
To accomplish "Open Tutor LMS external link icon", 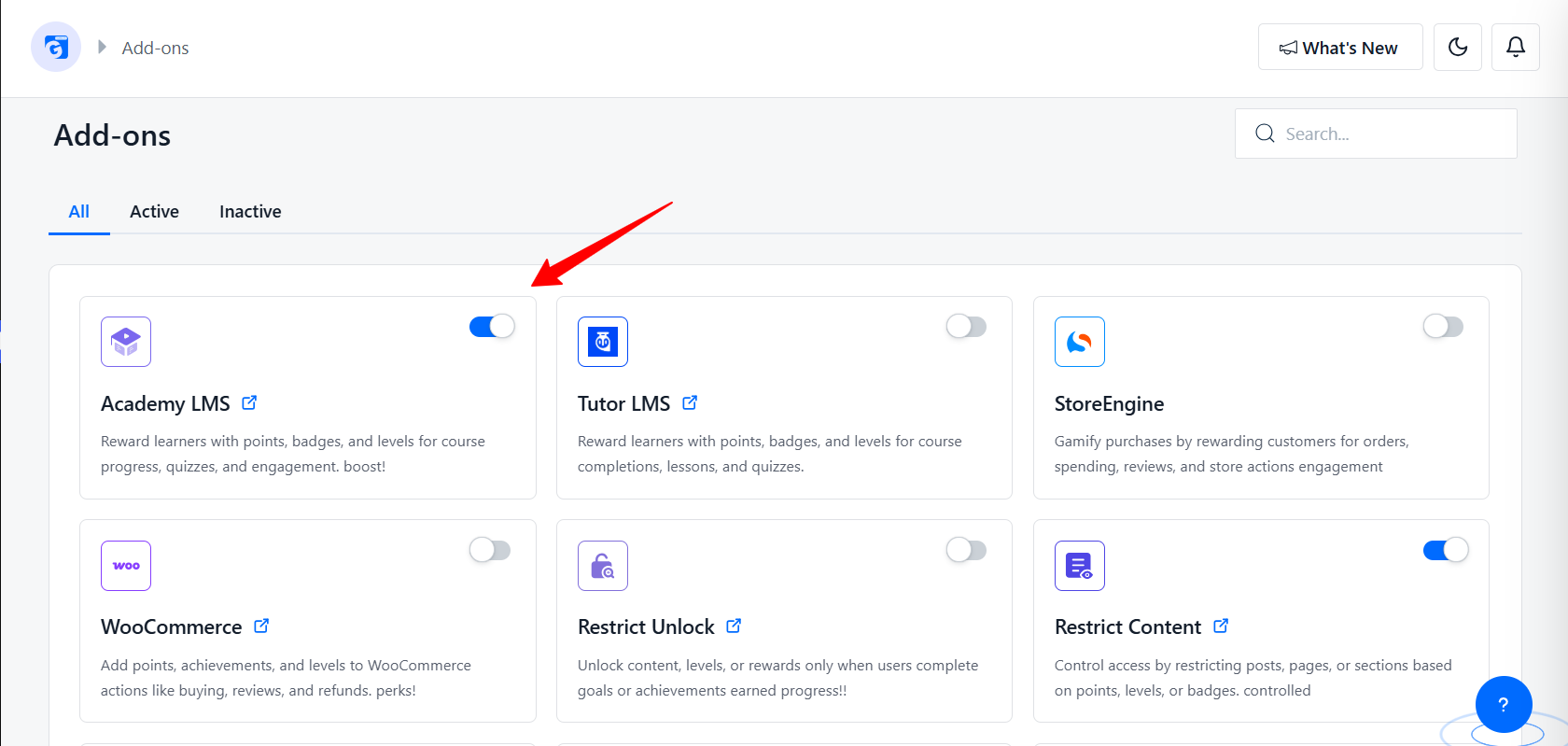I will (690, 402).
